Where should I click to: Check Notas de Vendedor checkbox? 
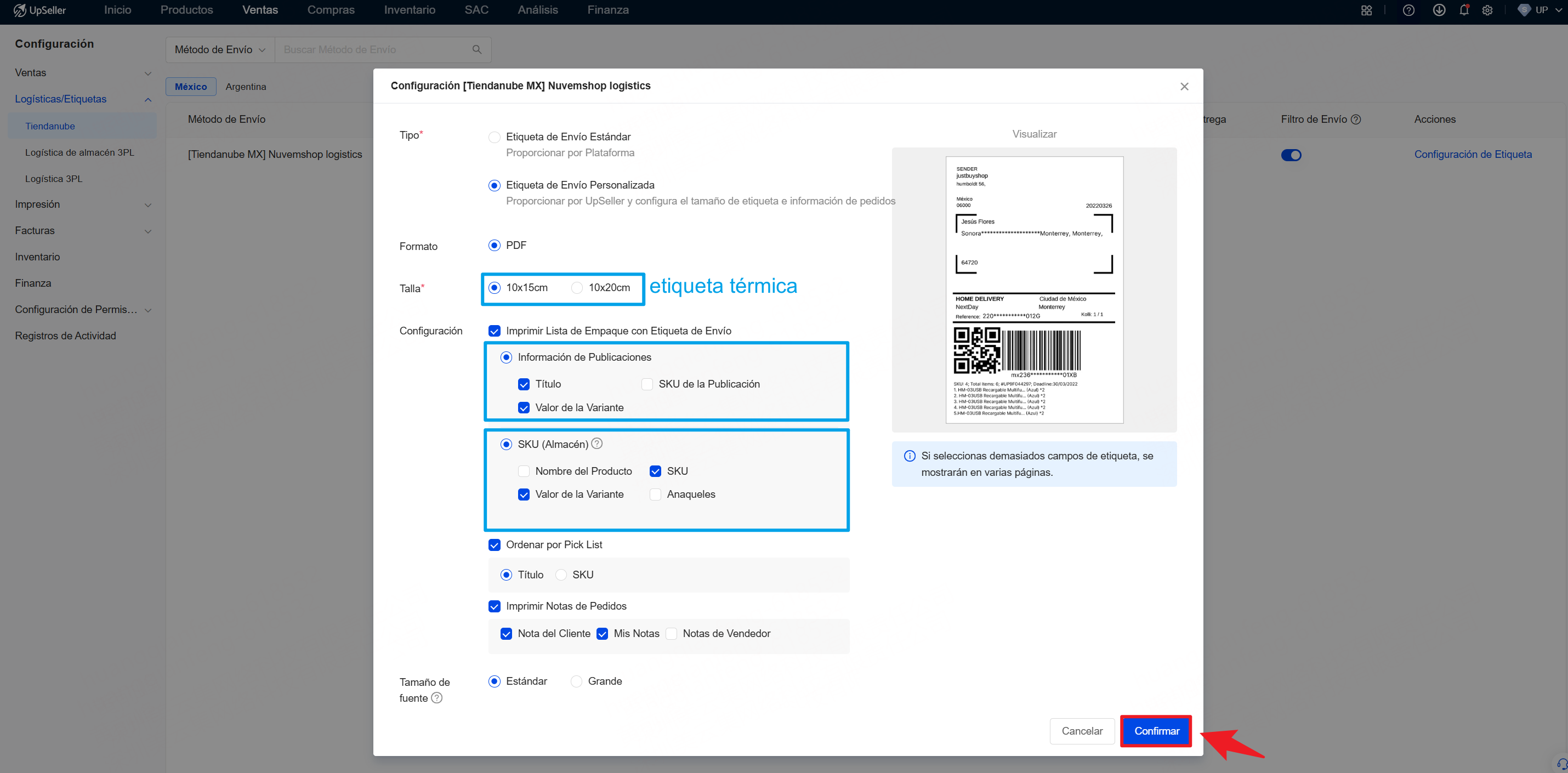672,634
